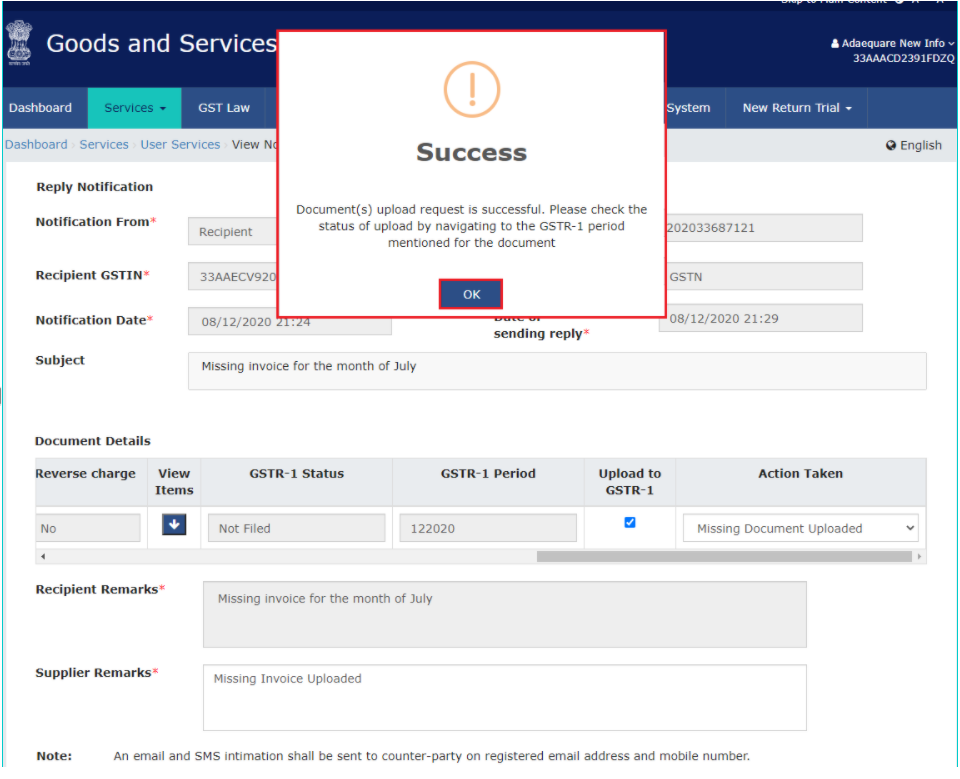Click into the Supplier Remarks text box
This screenshot has width=960, height=779.
(504, 698)
